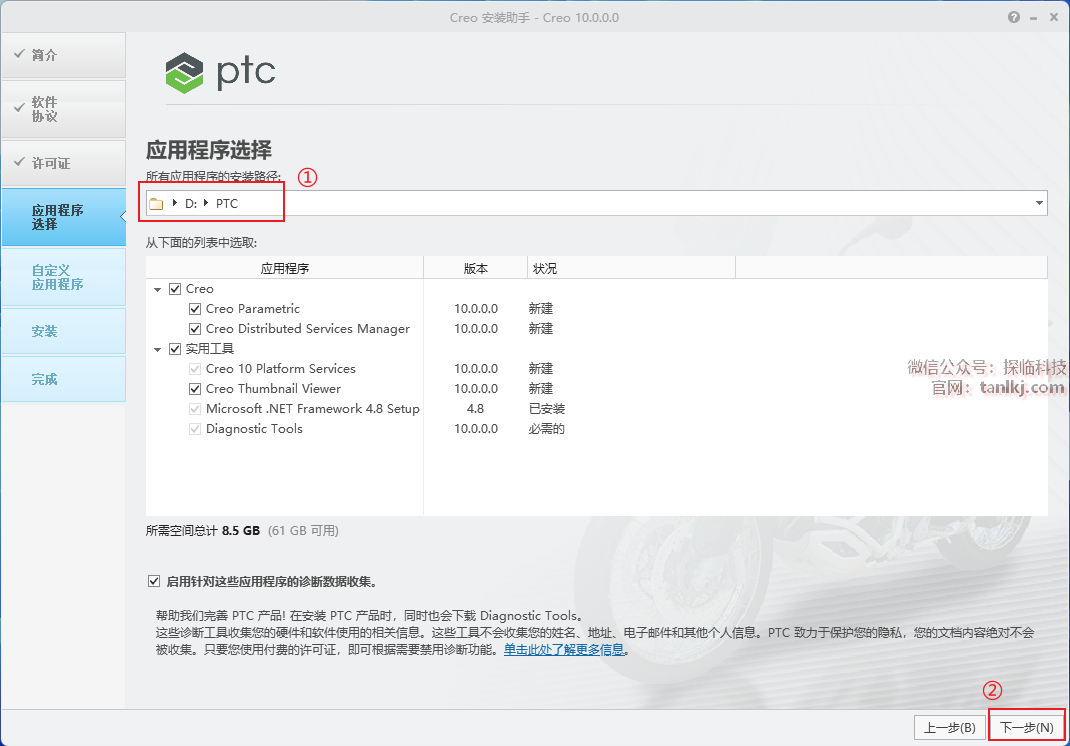Click the folder icon in install path

pos(156,203)
